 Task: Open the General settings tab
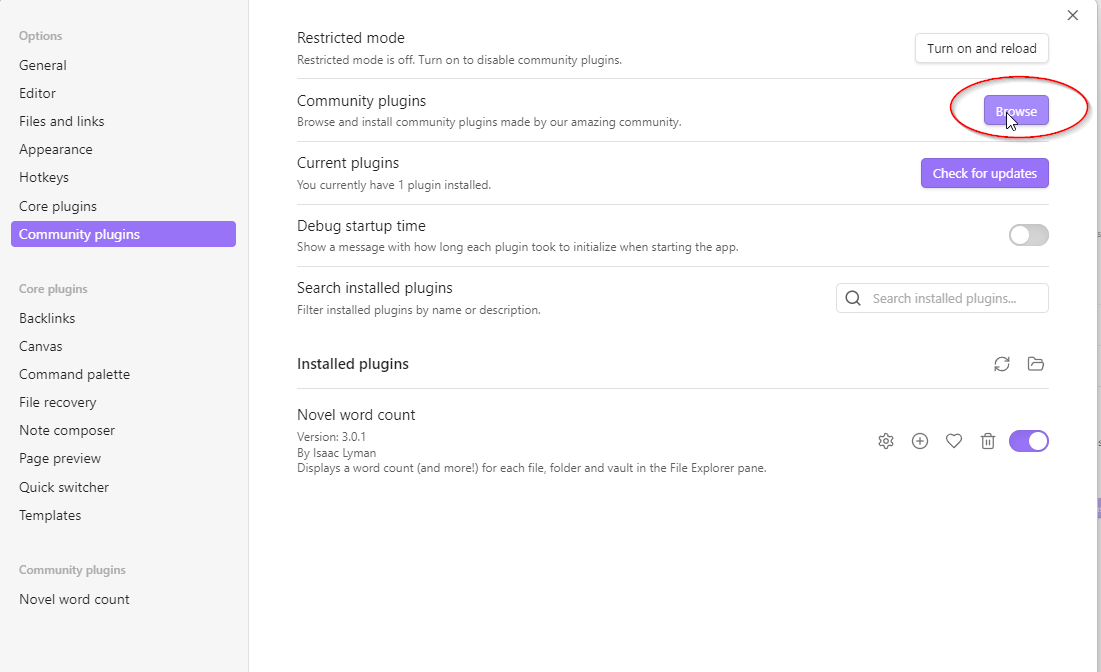(x=43, y=65)
